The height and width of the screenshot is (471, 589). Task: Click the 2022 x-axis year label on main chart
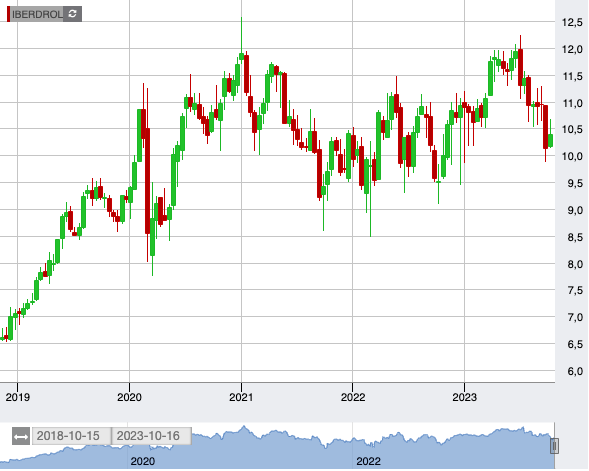point(353,397)
